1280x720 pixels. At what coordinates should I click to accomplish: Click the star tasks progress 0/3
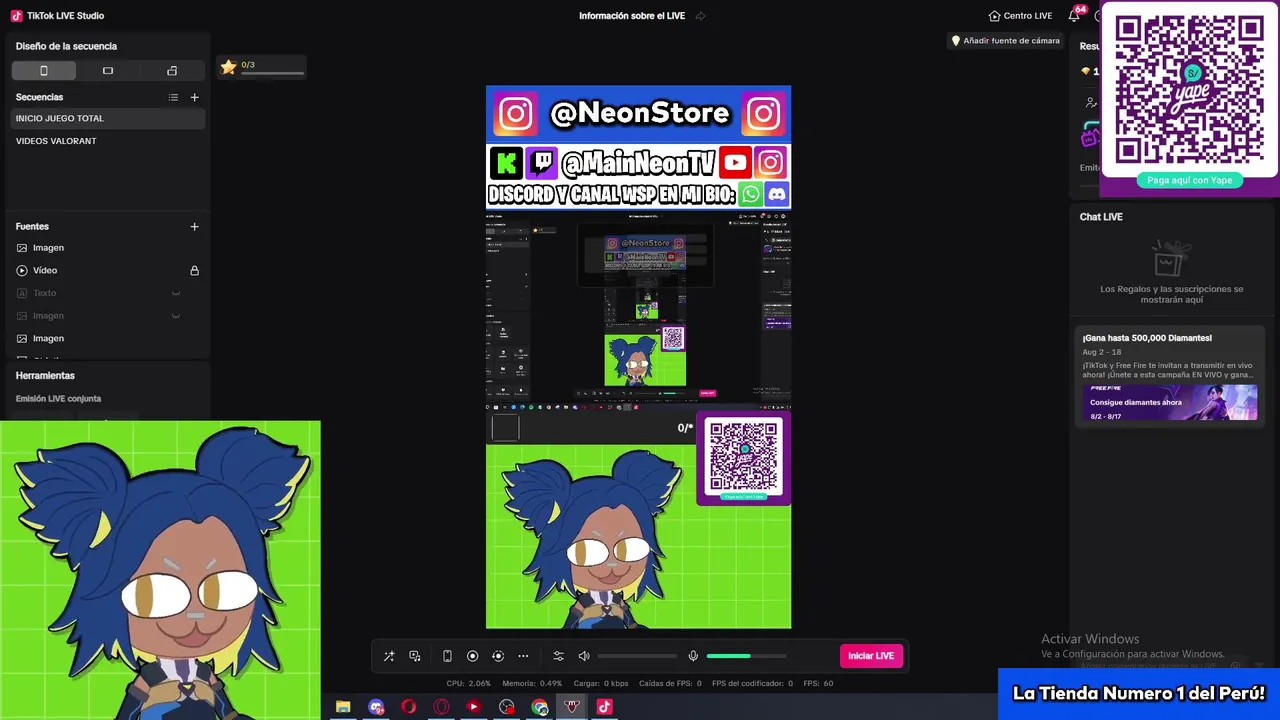(x=262, y=67)
